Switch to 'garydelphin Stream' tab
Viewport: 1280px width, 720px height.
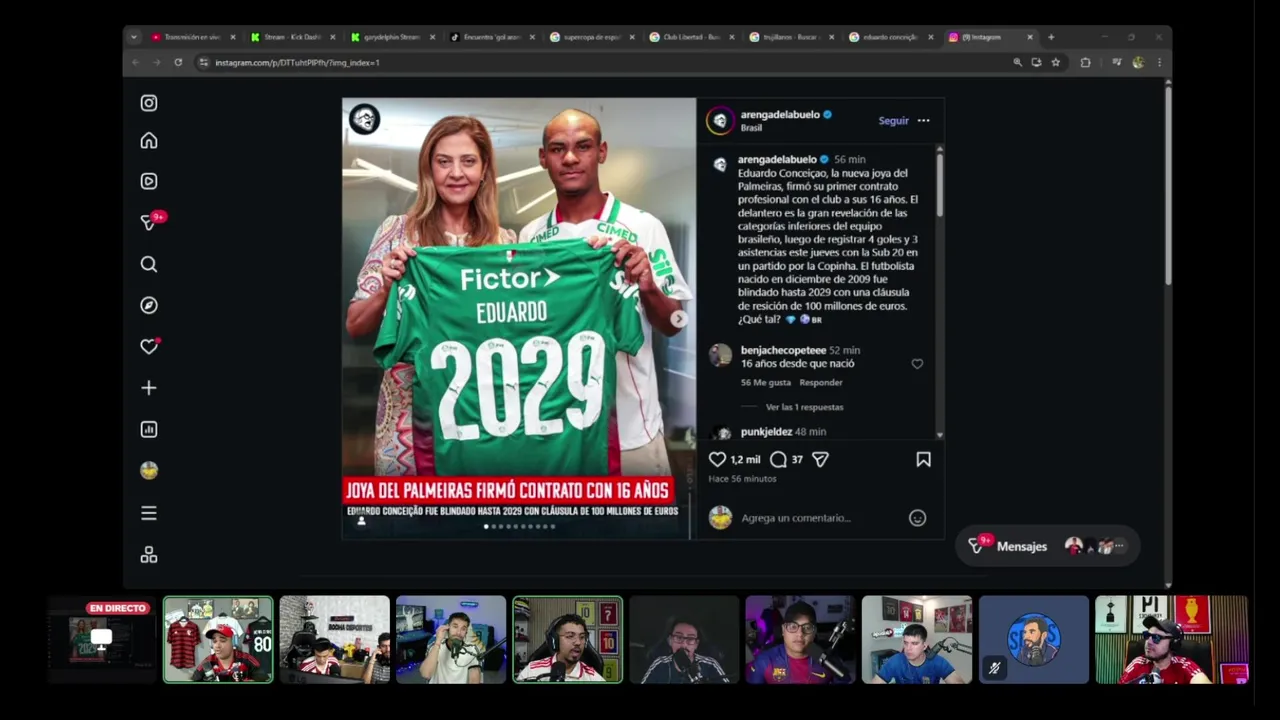pyautogui.click(x=392, y=37)
